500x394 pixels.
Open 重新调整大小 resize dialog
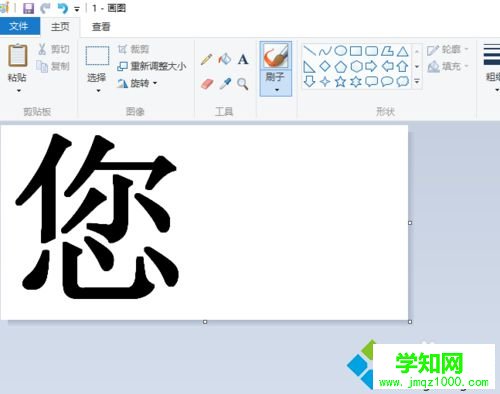(x=151, y=66)
